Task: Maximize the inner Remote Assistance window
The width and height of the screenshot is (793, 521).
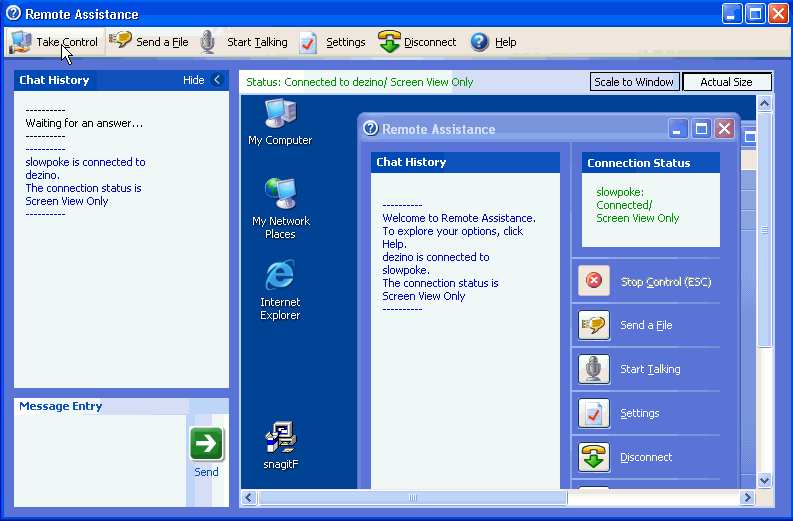Action: pos(701,128)
